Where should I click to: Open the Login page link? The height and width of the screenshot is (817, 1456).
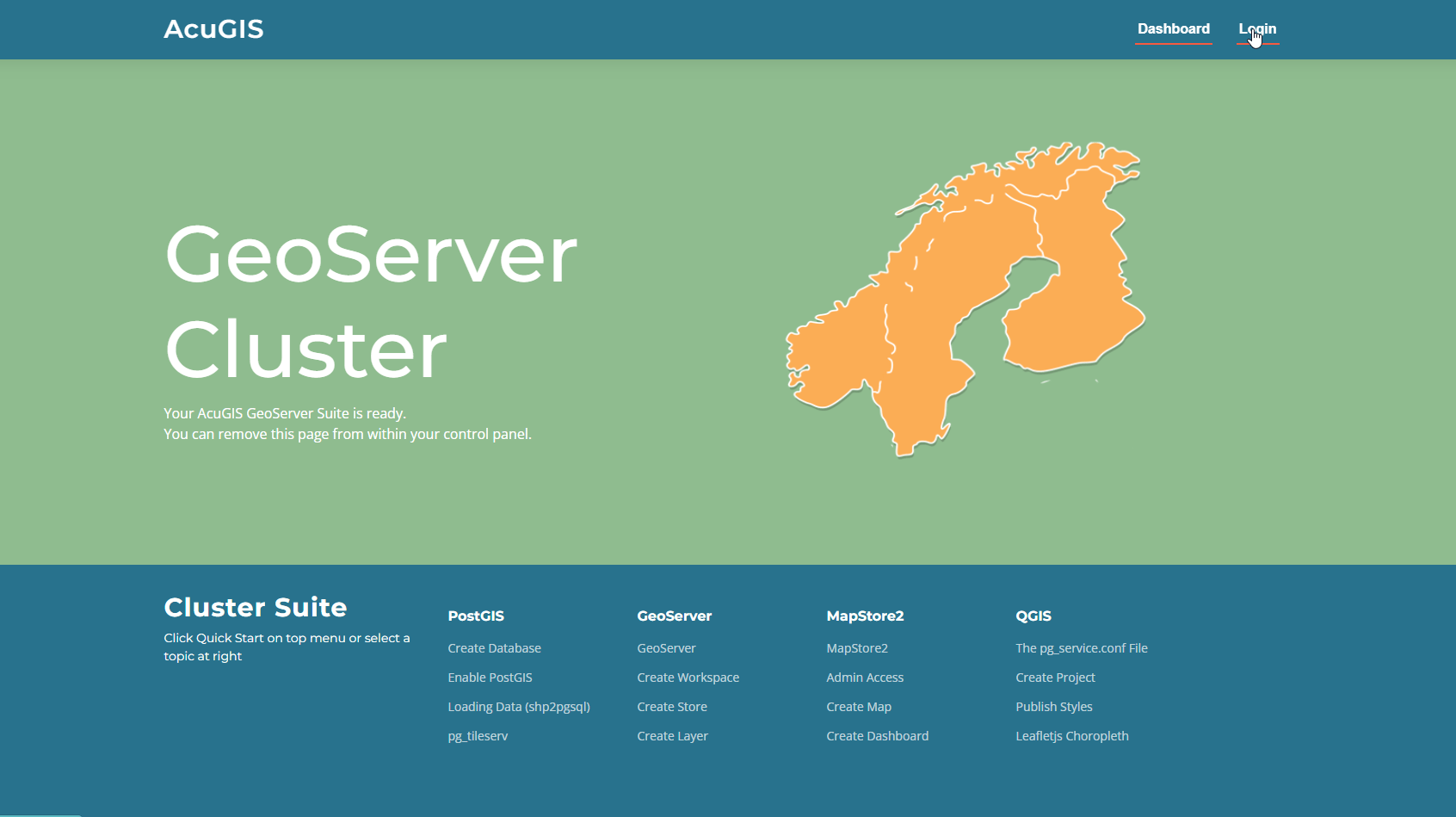[1257, 28]
